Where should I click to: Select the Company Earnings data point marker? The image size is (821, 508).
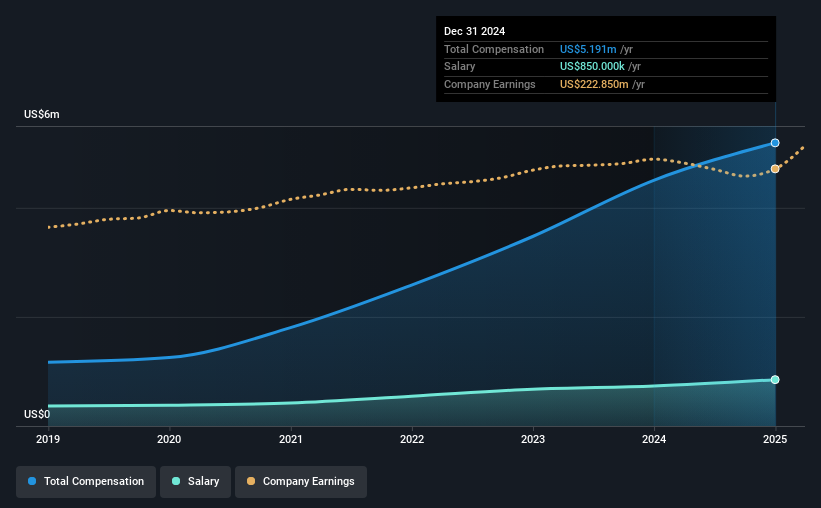click(775, 169)
